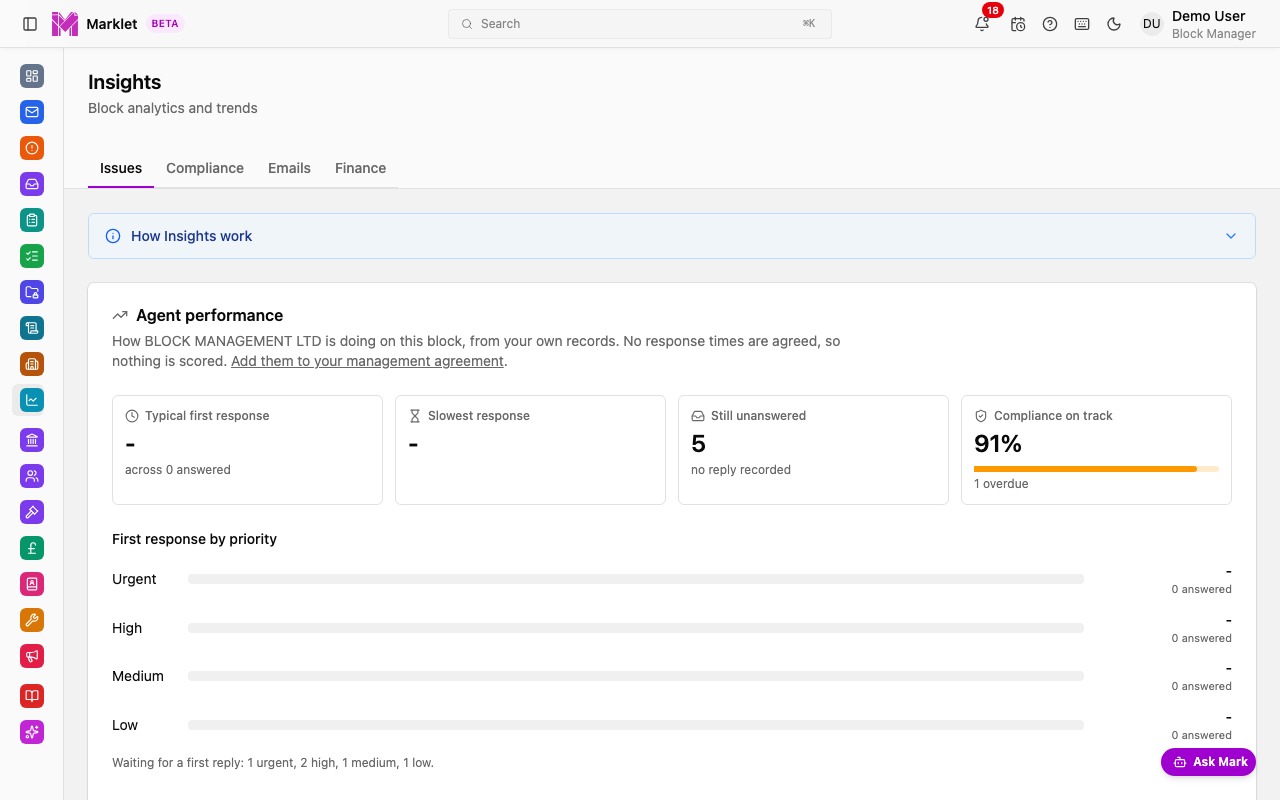The width and height of the screenshot is (1280, 800).
Task: Follow the Add them to your management agreement link
Action: click(367, 361)
